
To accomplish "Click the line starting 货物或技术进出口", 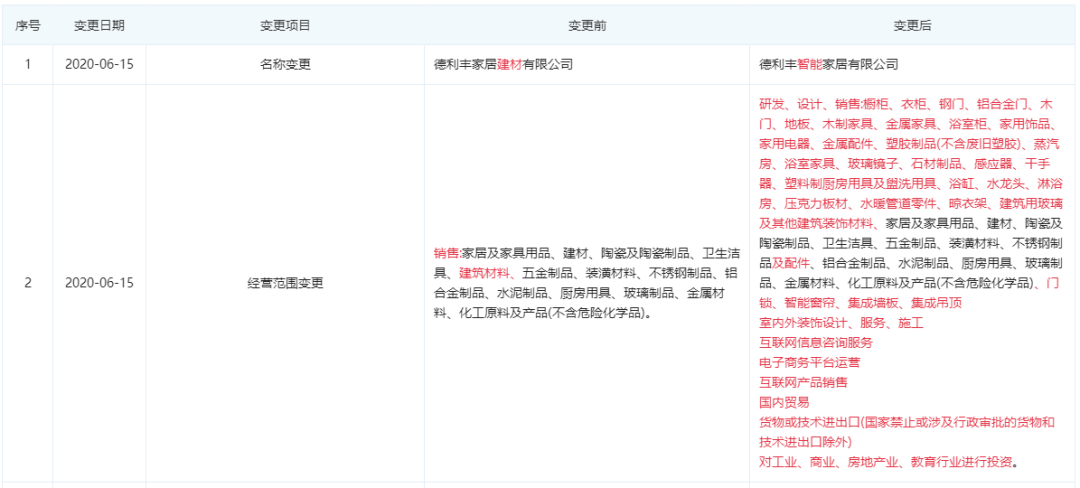I will (907, 422).
